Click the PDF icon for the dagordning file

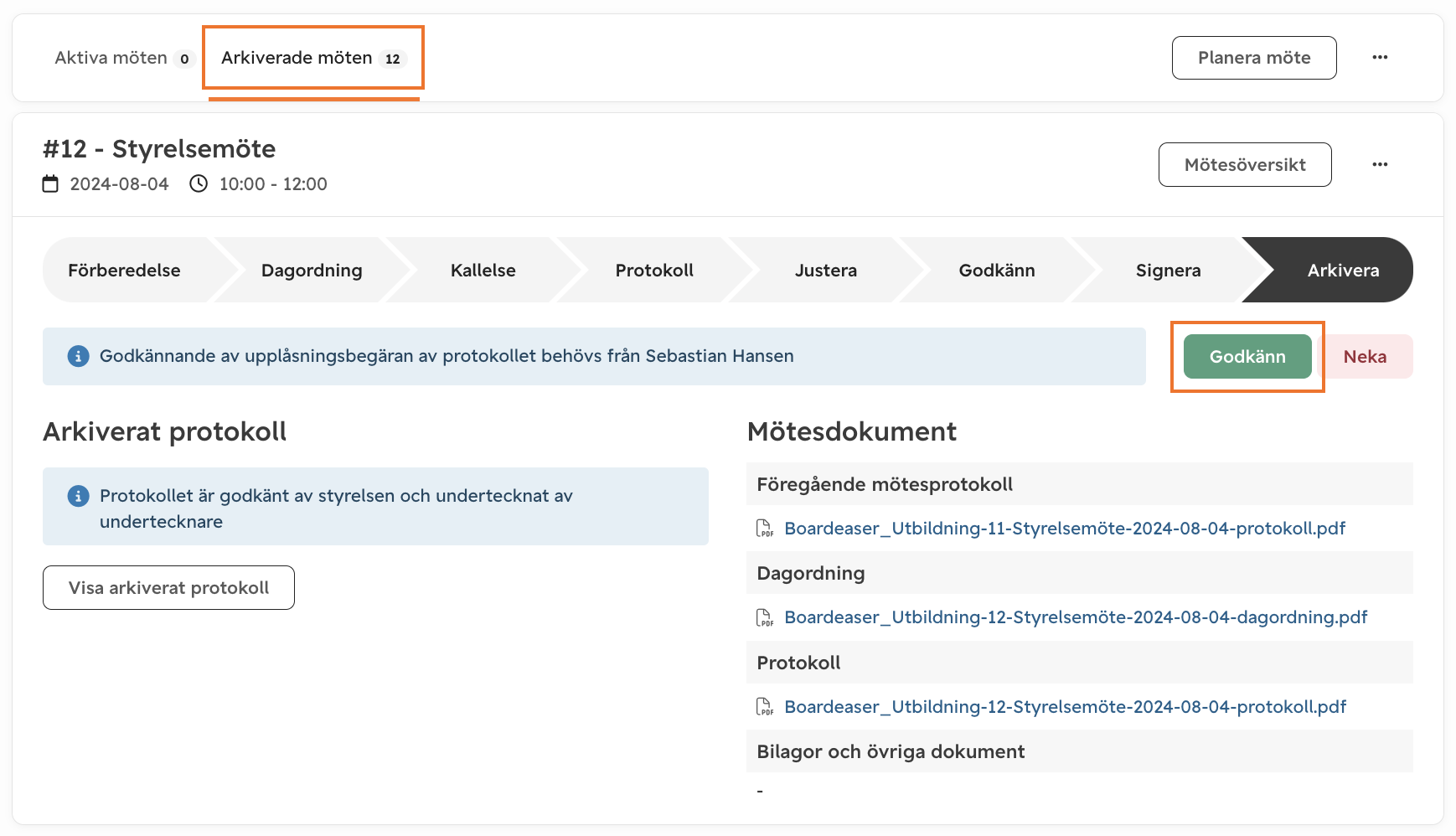point(765,618)
